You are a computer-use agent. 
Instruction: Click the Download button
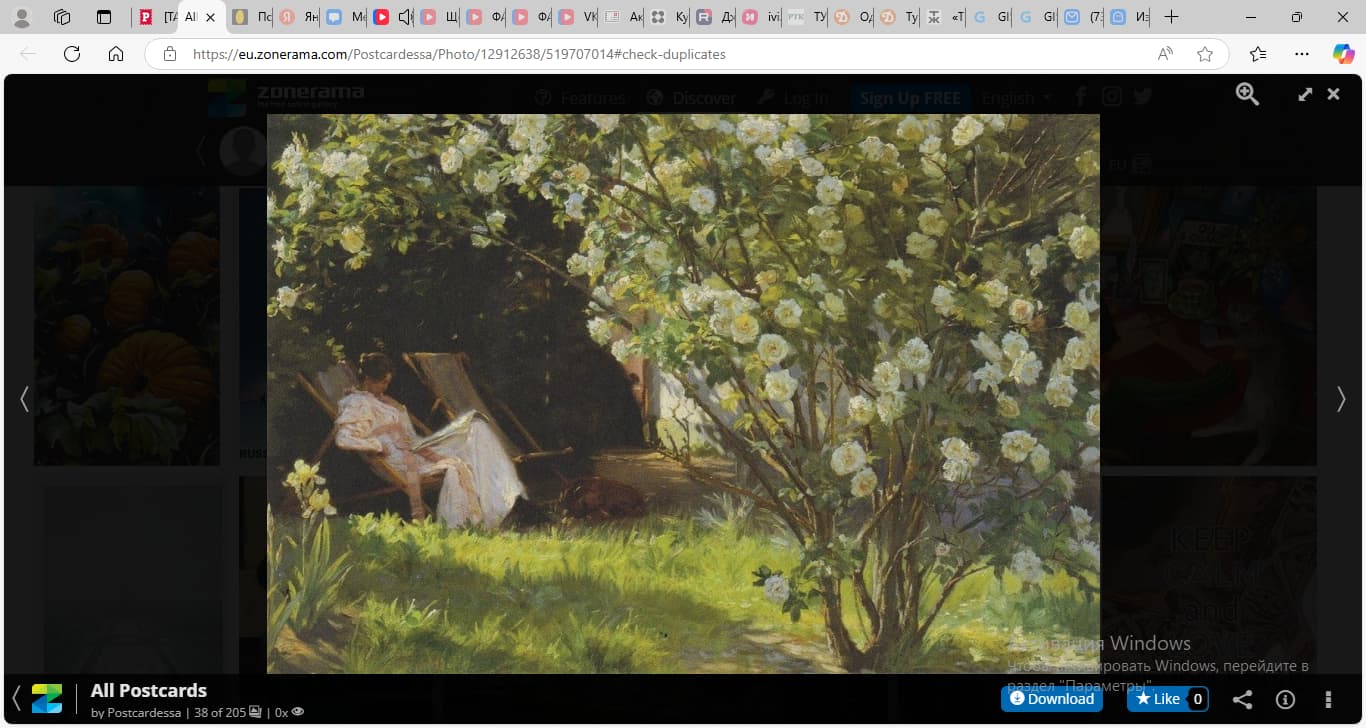click(1052, 699)
